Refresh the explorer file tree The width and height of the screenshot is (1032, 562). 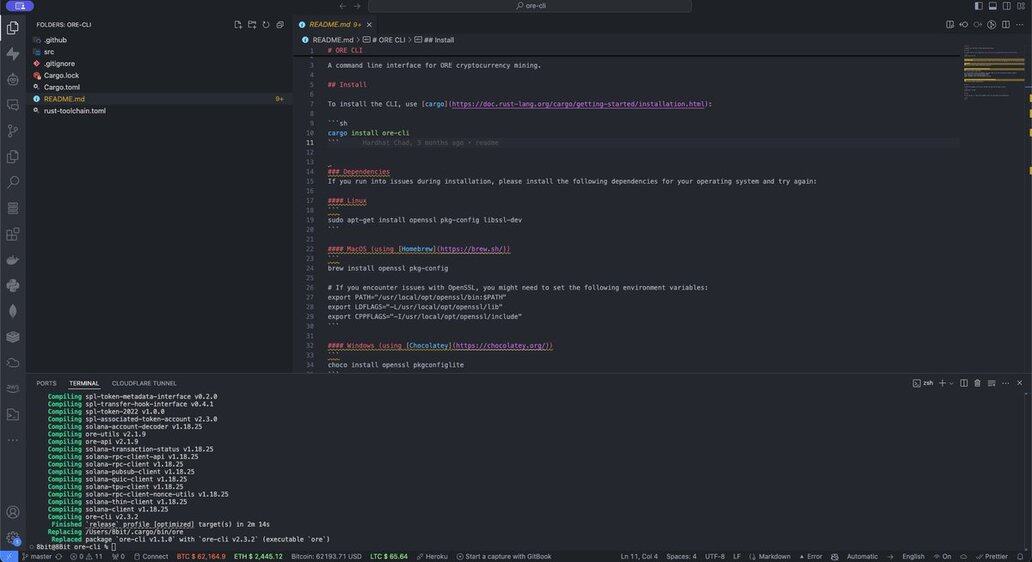click(266, 24)
